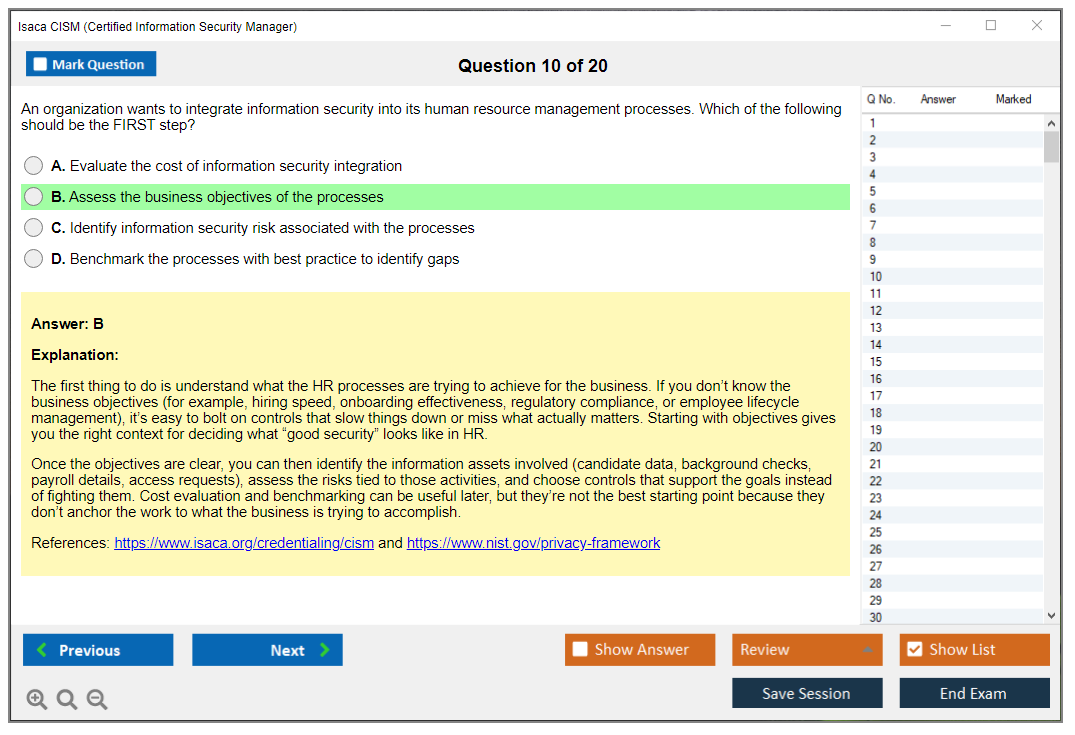This screenshot has width=1075, height=735.
Task: Click the zoom in magnifier icon
Action: coord(37,699)
